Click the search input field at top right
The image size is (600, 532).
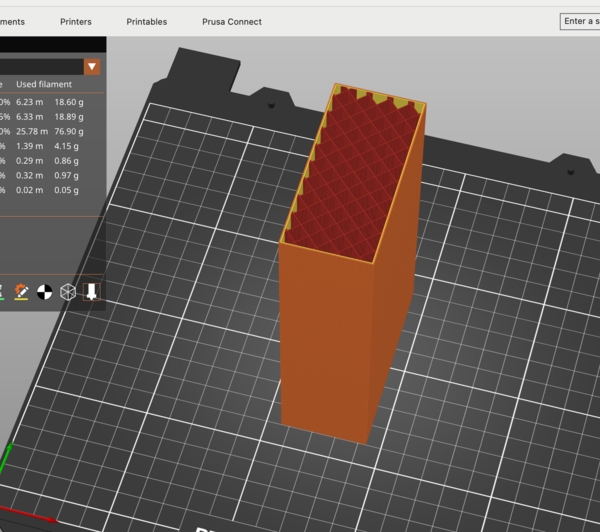[580, 21]
